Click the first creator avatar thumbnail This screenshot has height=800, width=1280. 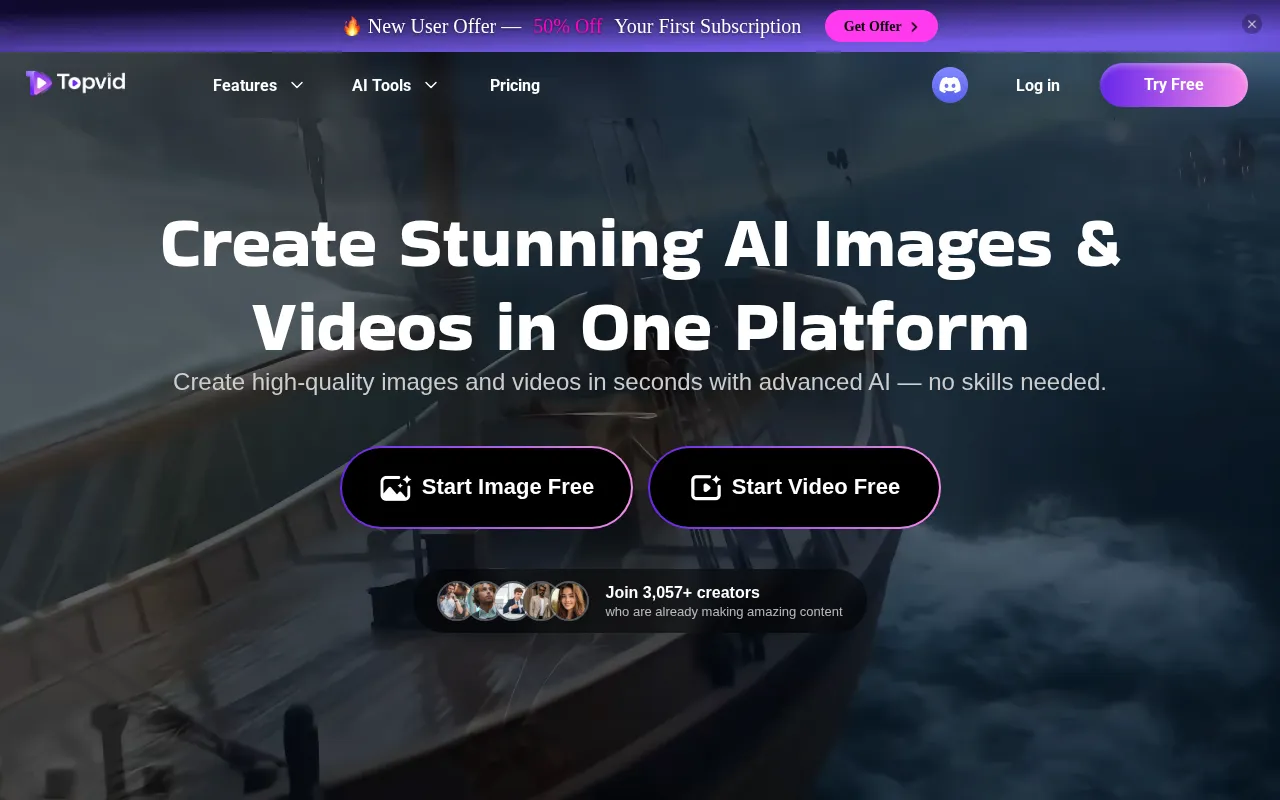coord(456,601)
